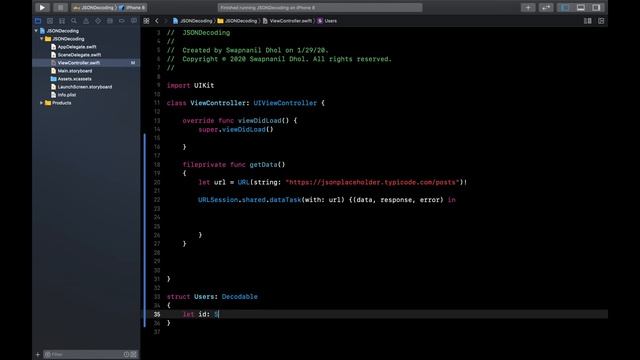Toggle the Inspectors panel visibility

[x=596, y=7]
